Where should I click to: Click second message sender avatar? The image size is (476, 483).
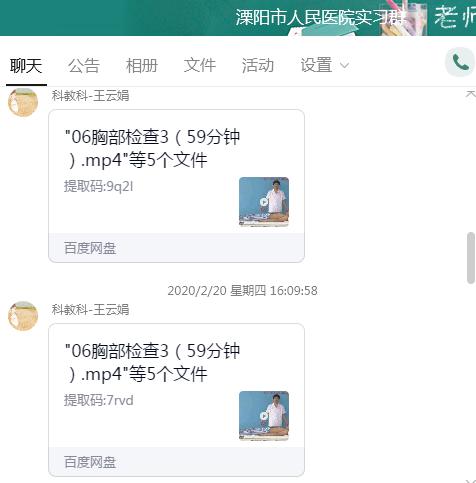pos(23,316)
